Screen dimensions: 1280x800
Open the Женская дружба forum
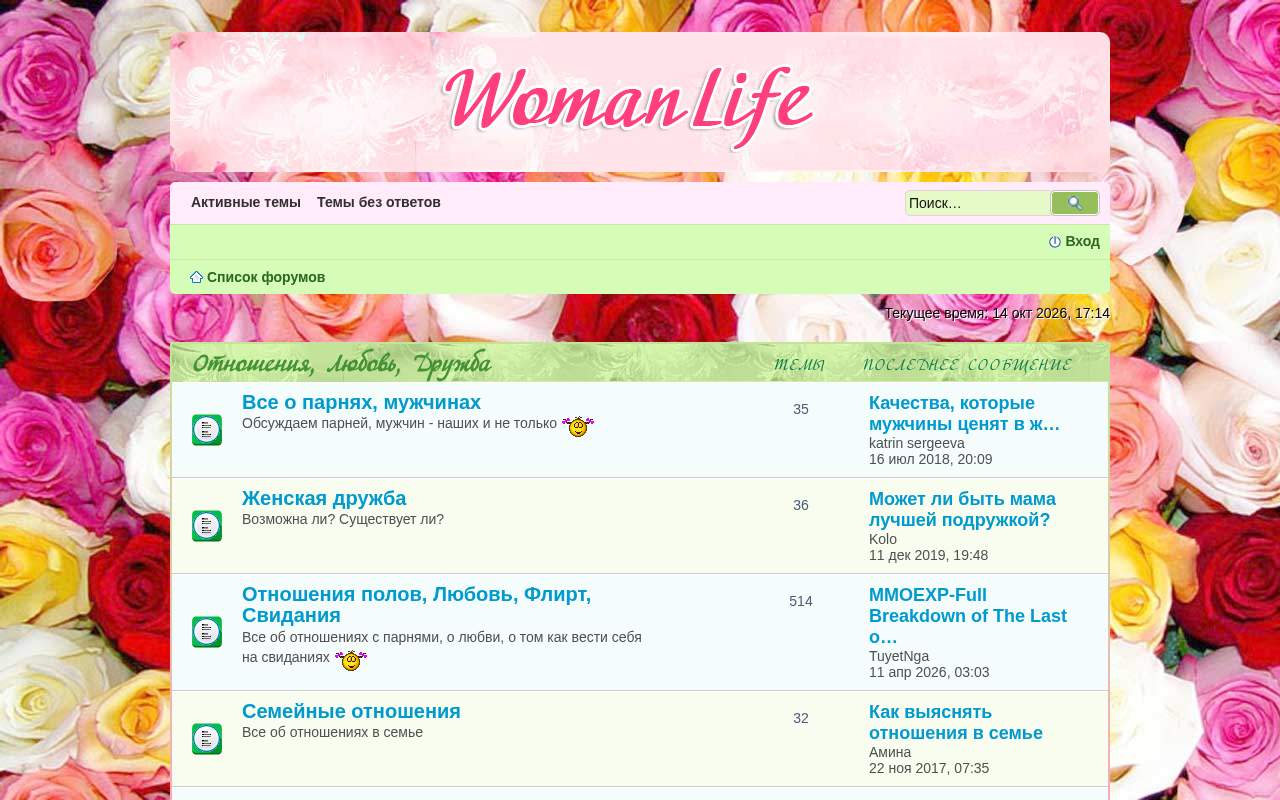[324, 498]
